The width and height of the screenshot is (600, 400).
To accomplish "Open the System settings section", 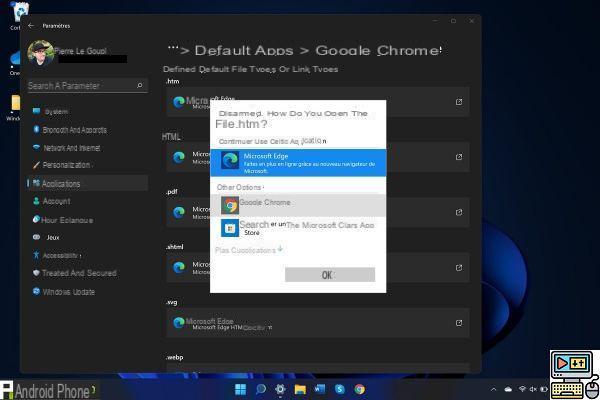I will (x=88, y=111).
